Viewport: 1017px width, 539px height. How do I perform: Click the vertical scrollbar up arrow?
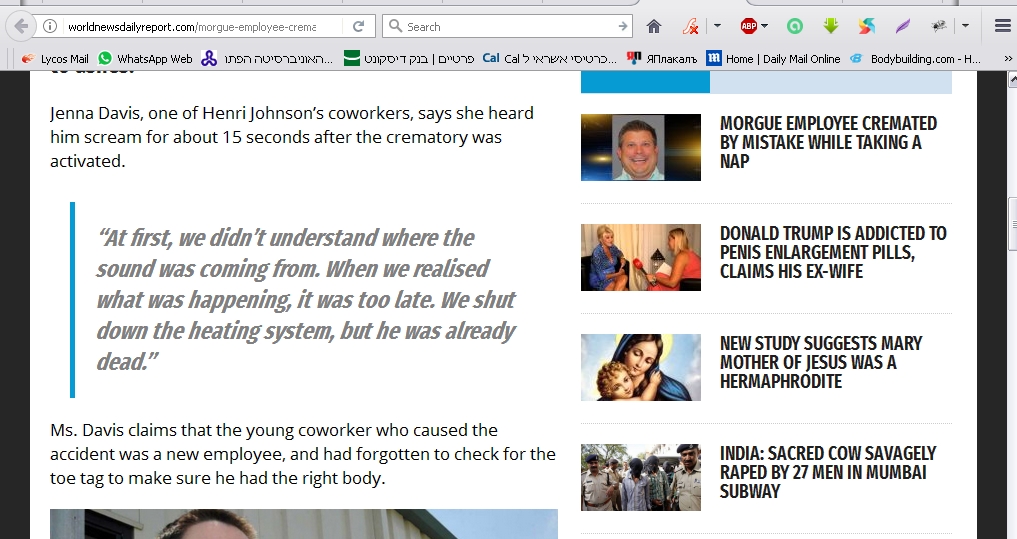[1012, 80]
